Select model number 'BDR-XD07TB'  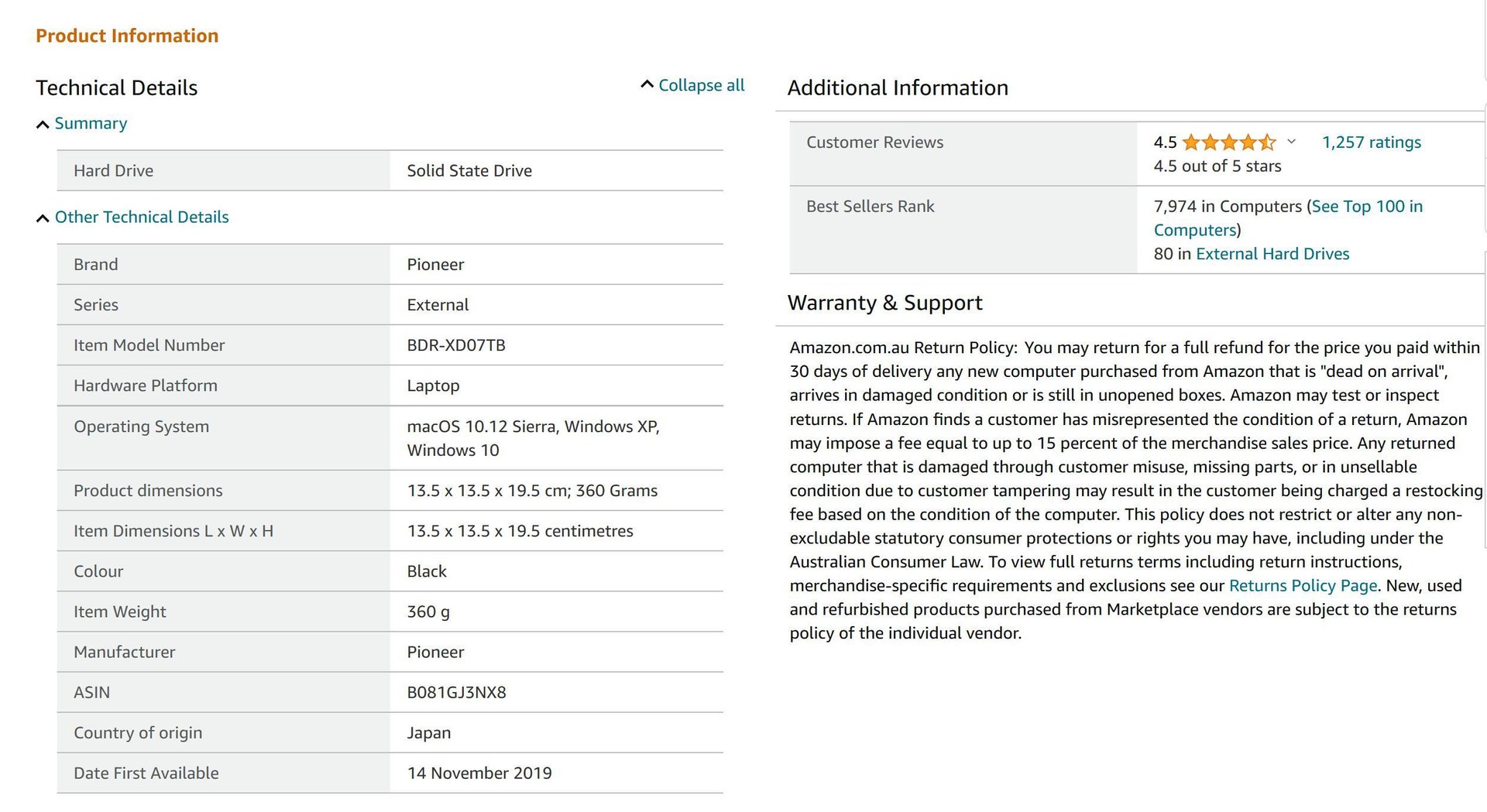point(456,345)
